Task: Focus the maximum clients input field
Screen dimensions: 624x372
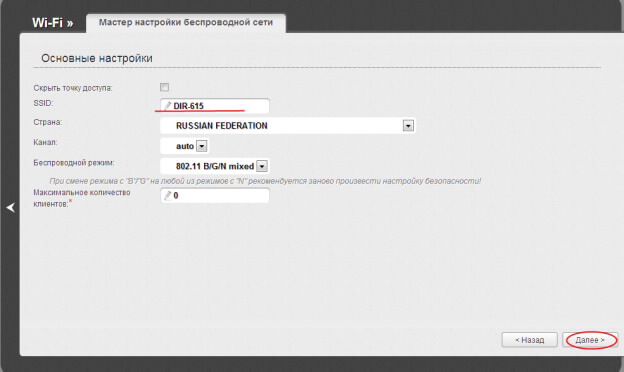Action: 215,195
